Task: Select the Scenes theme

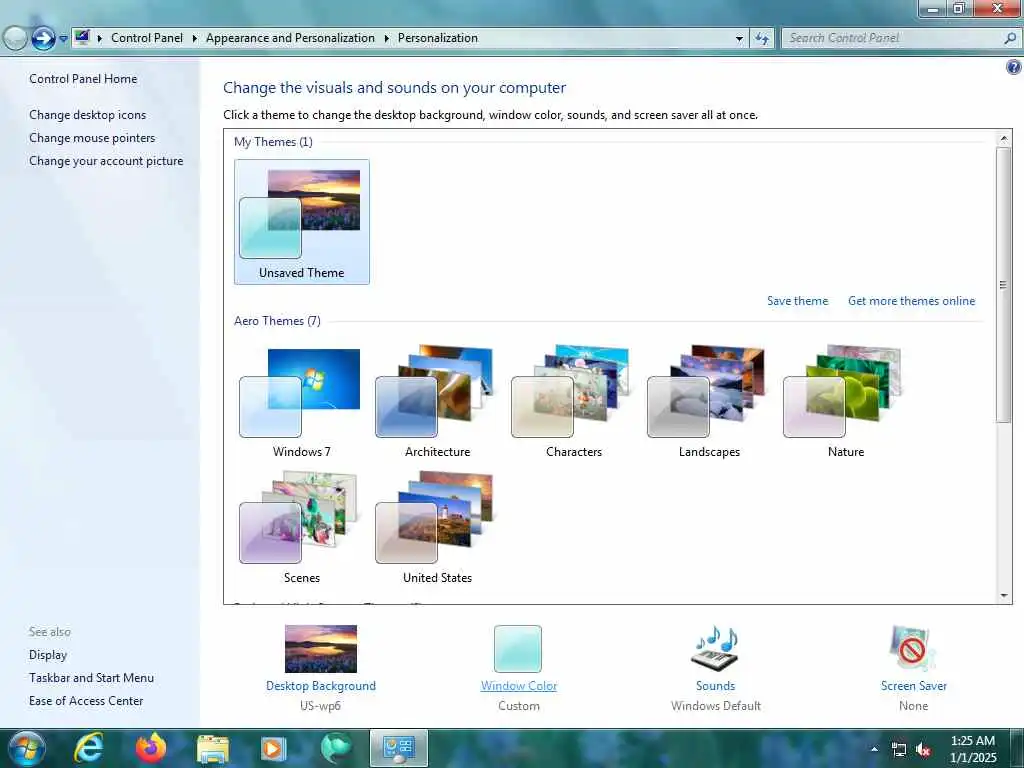Action: tap(301, 528)
